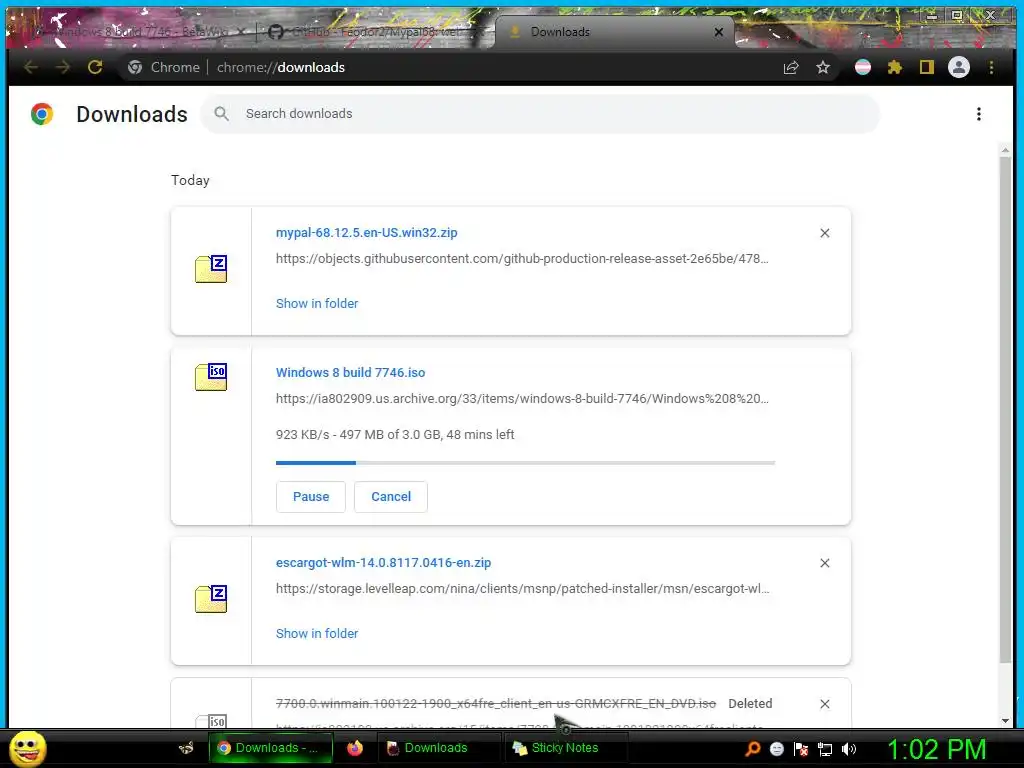Image resolution: width=1024 pixels, height=768 pixels.
Task: Open the Downloads page more actions menu
Action: click(978, 114)
